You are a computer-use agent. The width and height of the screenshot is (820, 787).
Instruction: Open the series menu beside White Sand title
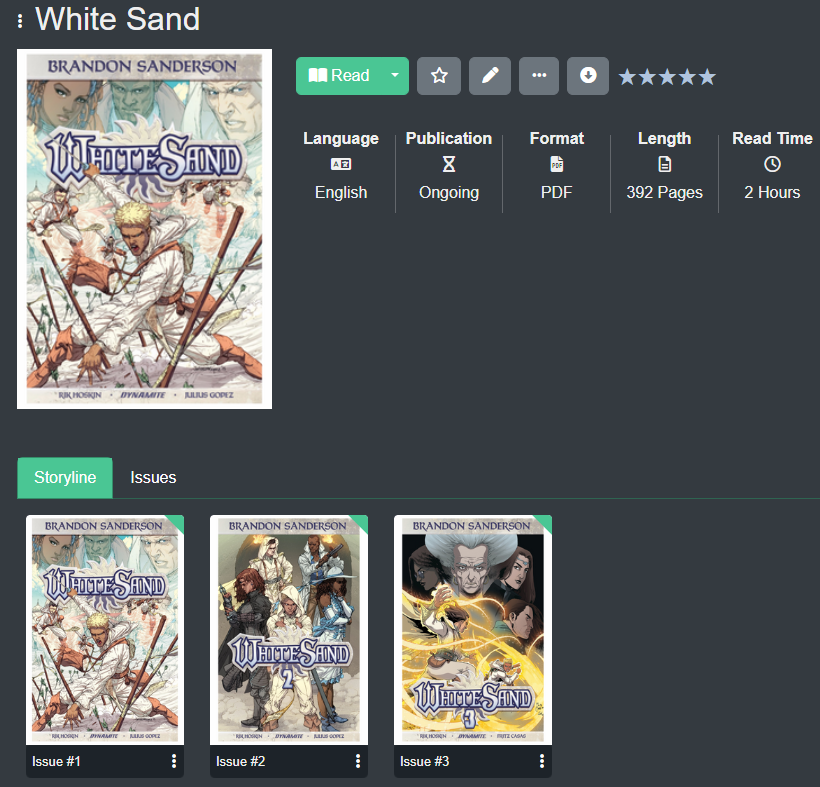coord(20,21)
